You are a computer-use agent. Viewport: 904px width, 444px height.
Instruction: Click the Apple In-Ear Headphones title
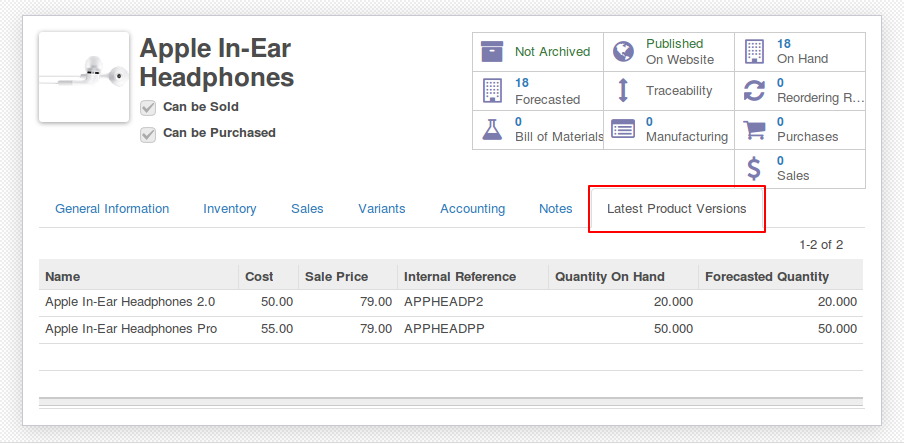coord(217,63)
